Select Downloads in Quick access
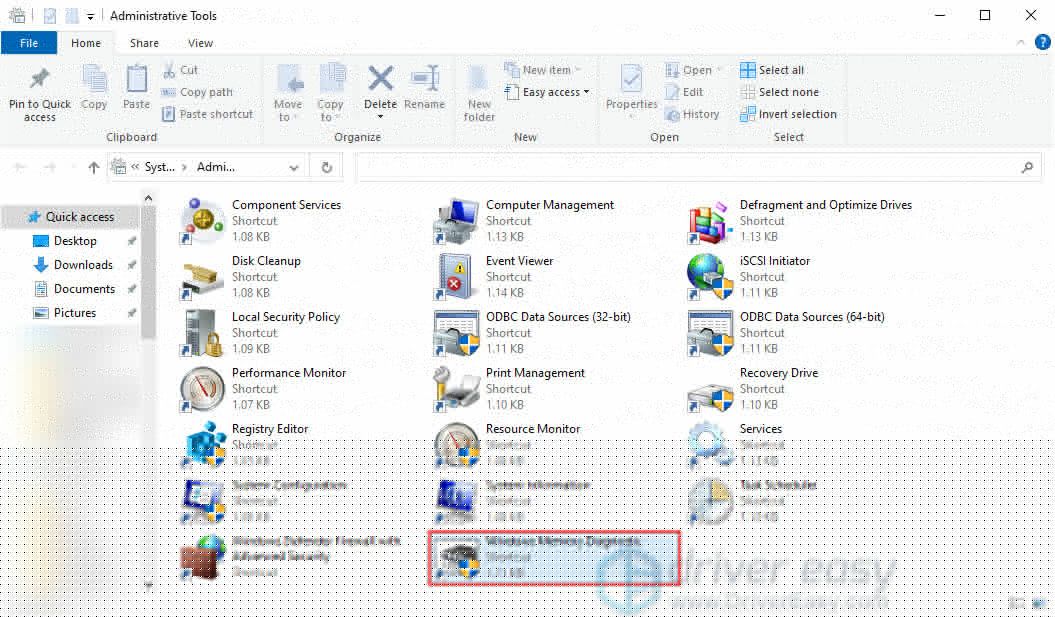The height and width of the screenshot is (617, 1055). 83,265
